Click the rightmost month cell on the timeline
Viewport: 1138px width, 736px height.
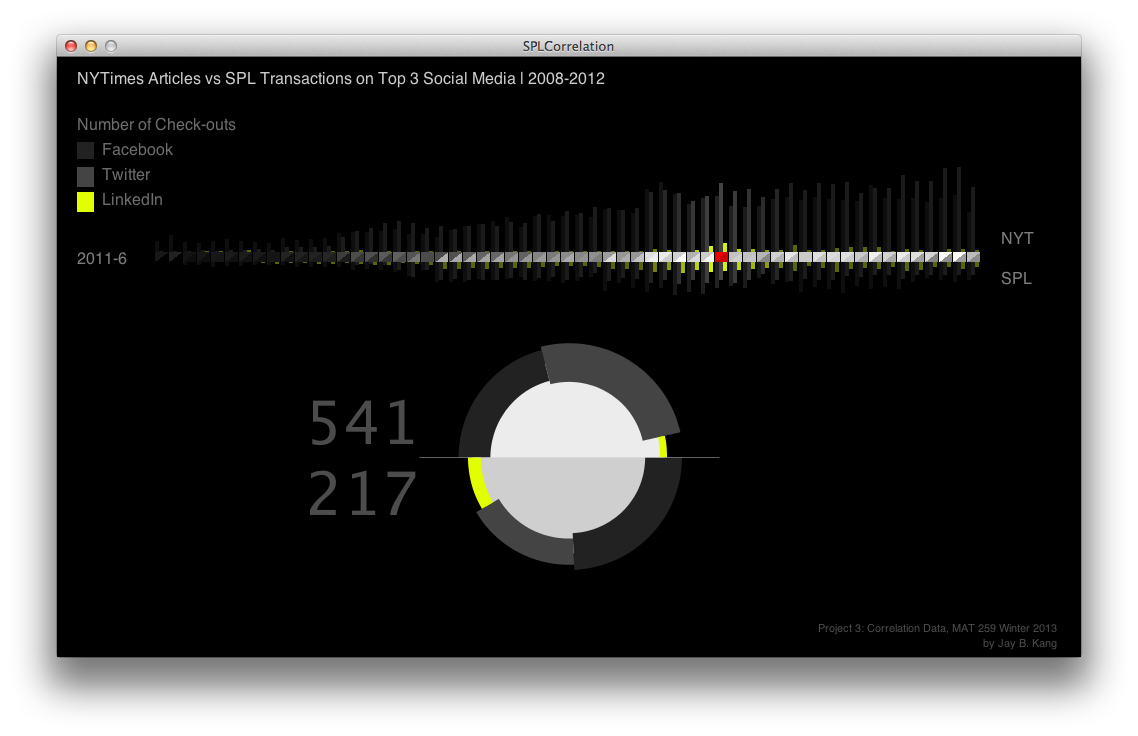click(x=973, y=257)
